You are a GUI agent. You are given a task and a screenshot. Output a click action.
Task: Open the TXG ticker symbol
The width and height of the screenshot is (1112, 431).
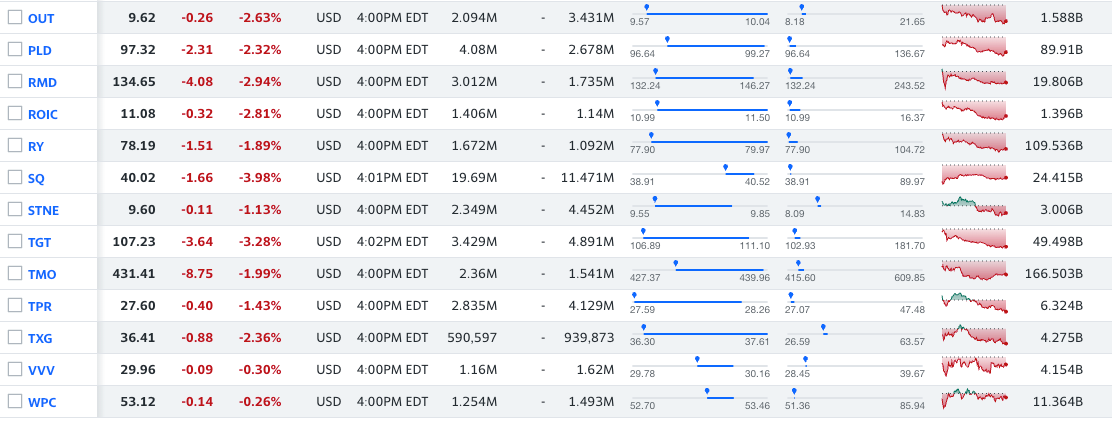[40, 338]
